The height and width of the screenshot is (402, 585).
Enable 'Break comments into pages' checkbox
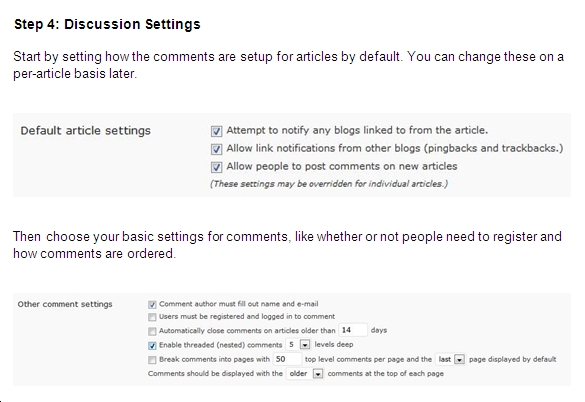click(152, 360)
